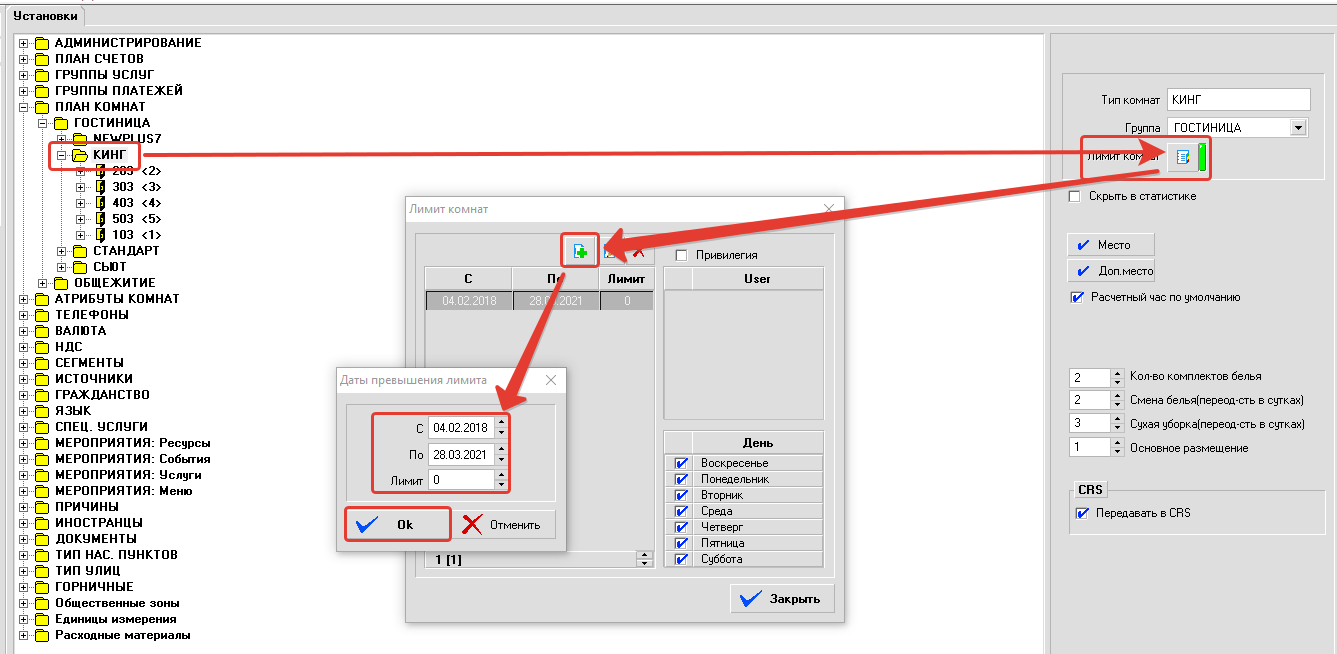Expand the АДМИНИСТРИРОВАНИЕ tree node

pyautogui.click(x=24, y=43)
